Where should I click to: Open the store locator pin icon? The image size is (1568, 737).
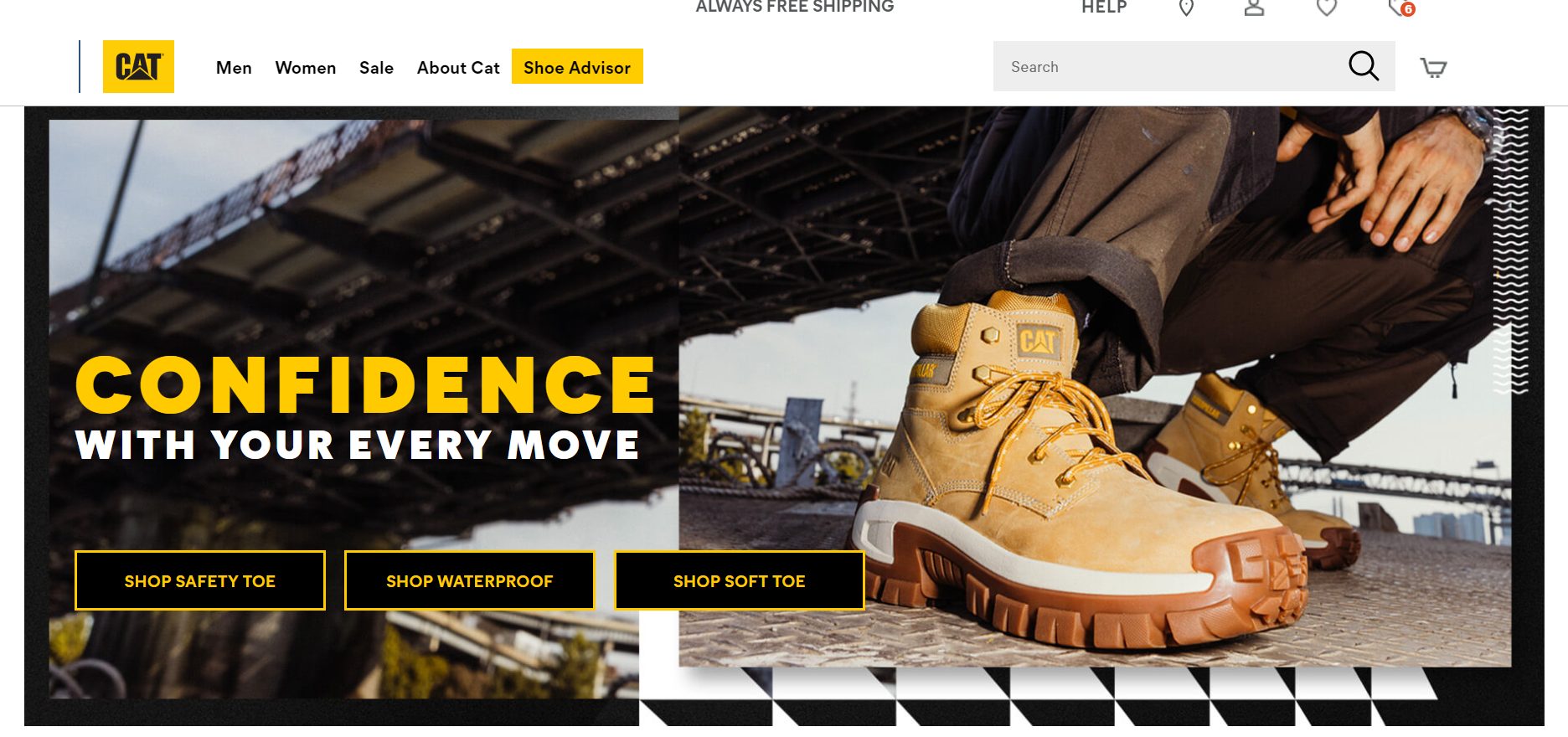(x=1186, y=8)
